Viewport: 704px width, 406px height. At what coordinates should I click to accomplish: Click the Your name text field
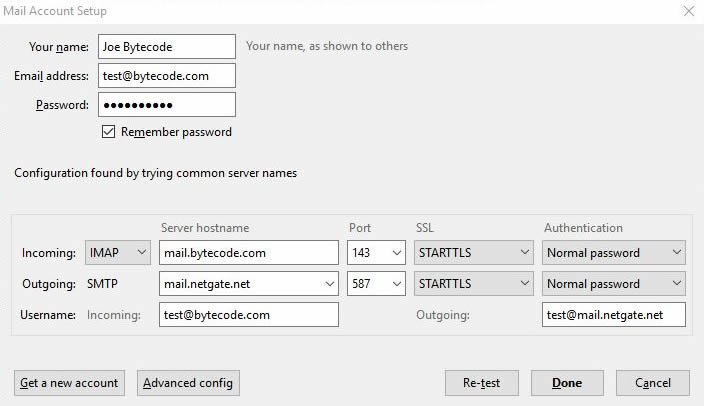click(166, 46)
